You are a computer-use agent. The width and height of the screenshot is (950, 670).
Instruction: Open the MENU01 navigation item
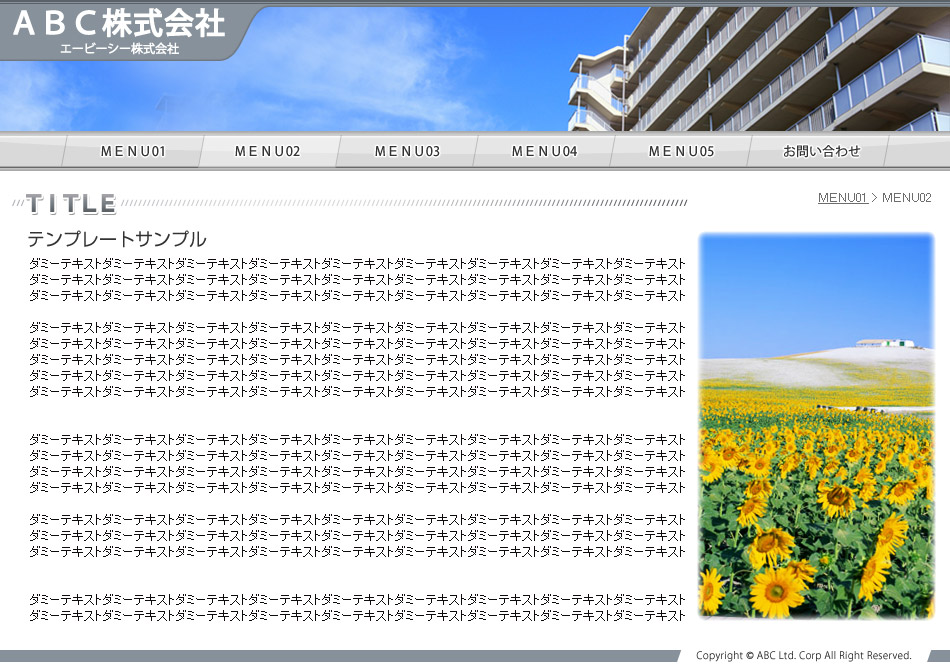pos(133,151)
